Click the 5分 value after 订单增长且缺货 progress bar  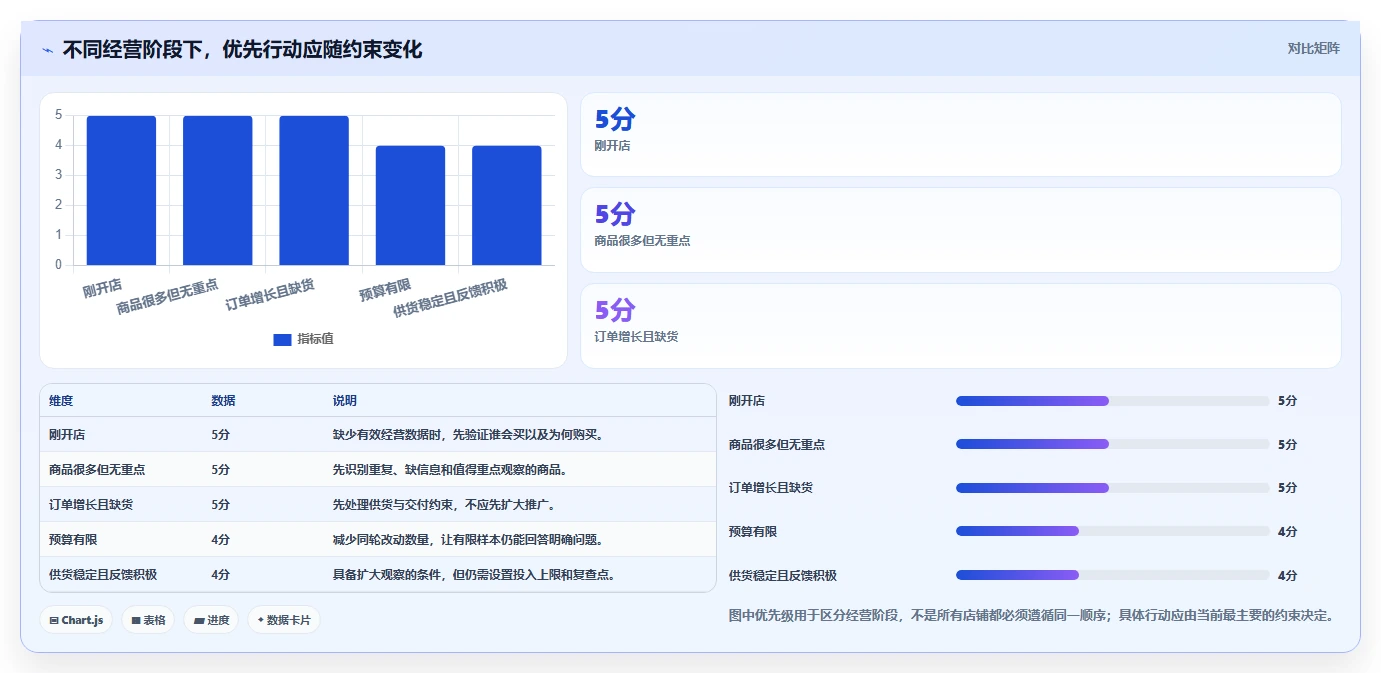point(1287,488)
